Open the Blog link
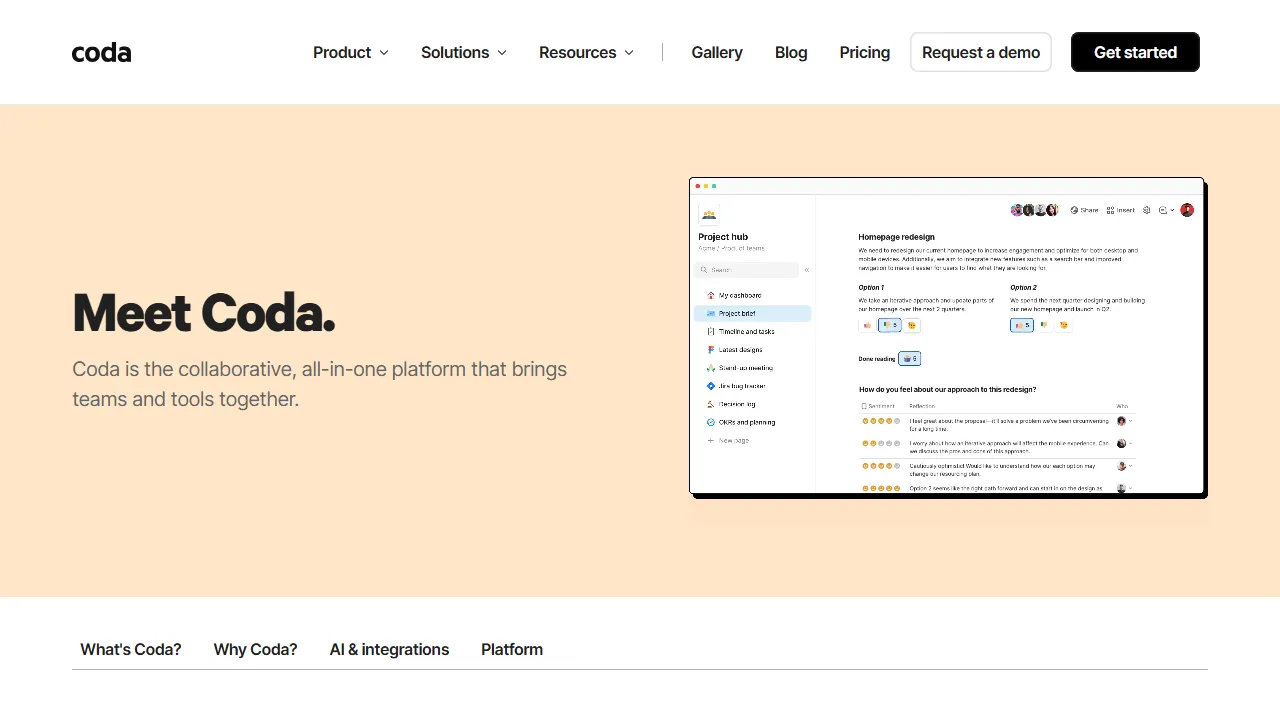Viewport: 1280px width, 720px height. (x=791, y=52)
